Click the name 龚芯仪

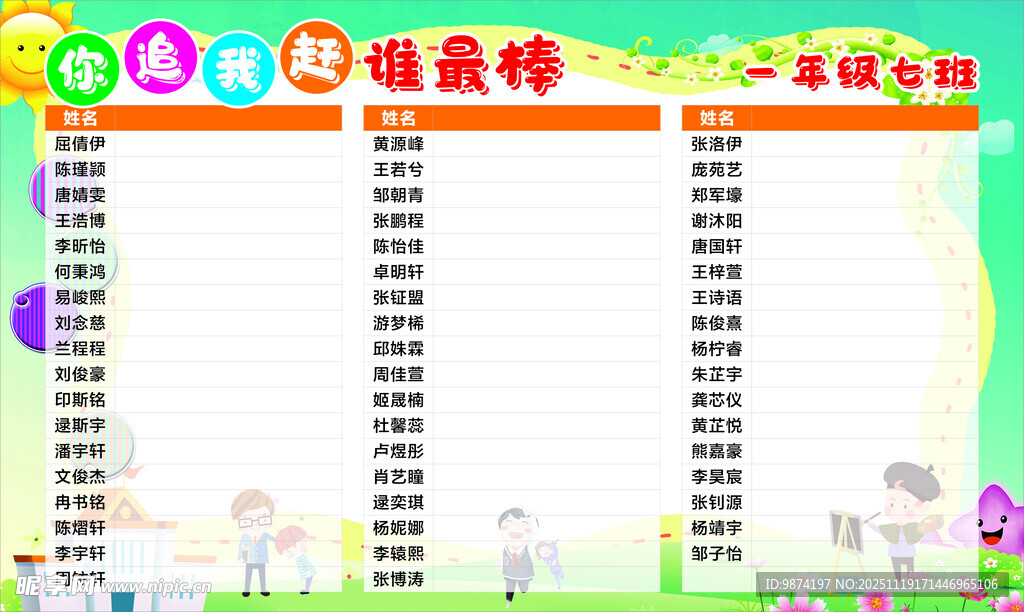[x=716, y=400]
